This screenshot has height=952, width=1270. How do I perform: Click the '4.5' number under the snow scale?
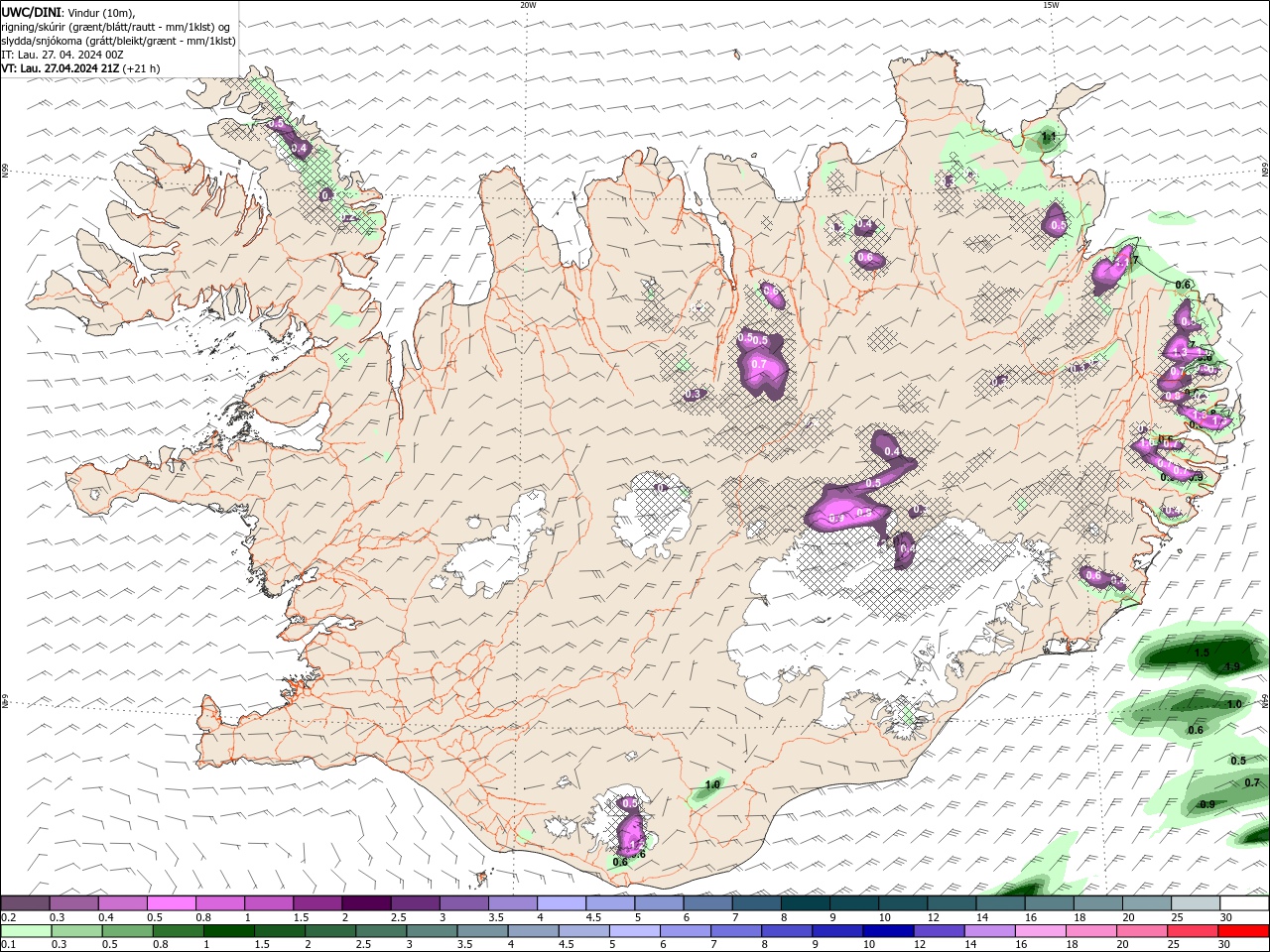click(x=593, y=917)
